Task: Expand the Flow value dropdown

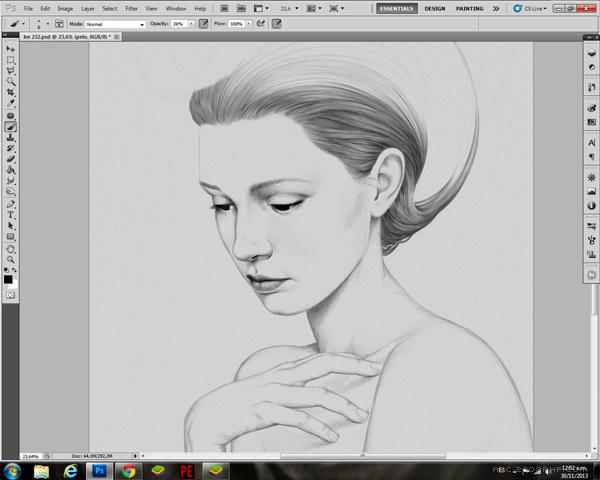Action: (247, 22)
